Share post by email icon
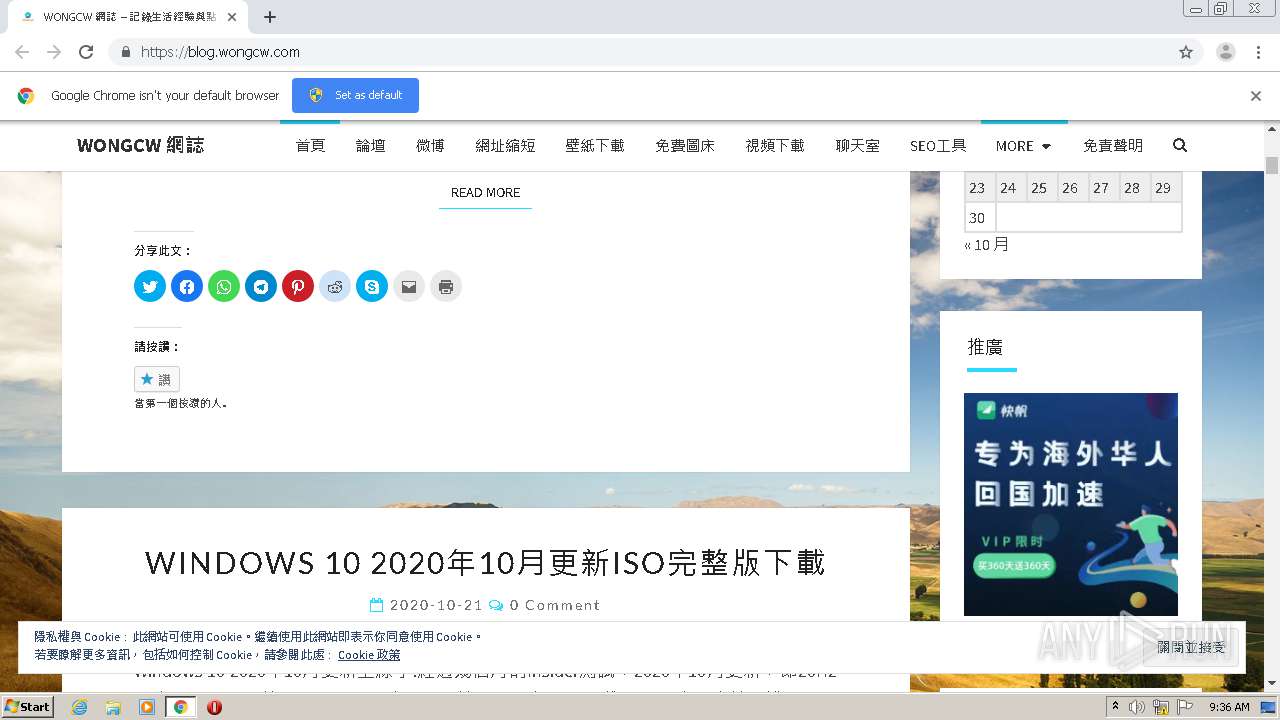Screen dimensions: 1280x720 [x=409, y=287]
